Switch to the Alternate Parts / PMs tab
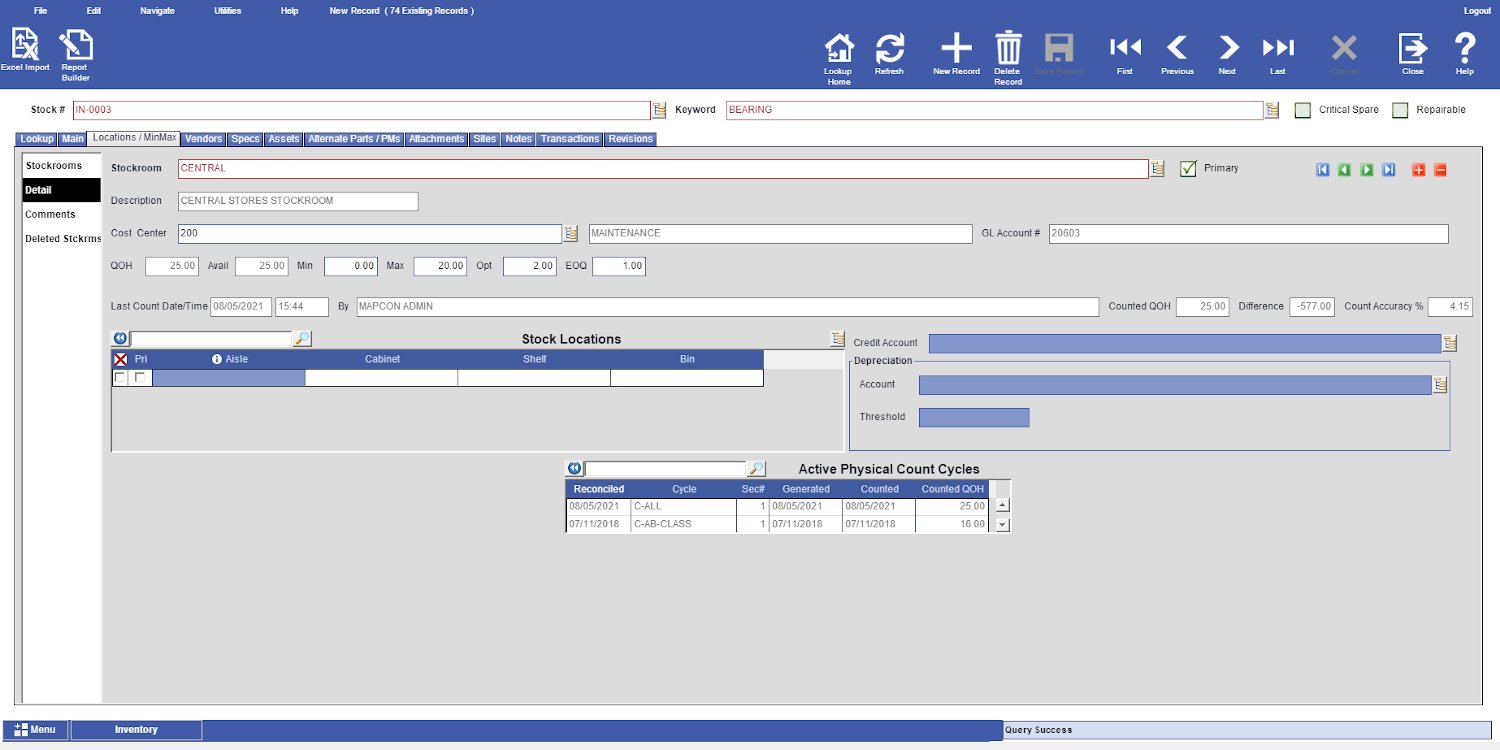Screen dimensions: 1500x750 click(x=354, y=139)
